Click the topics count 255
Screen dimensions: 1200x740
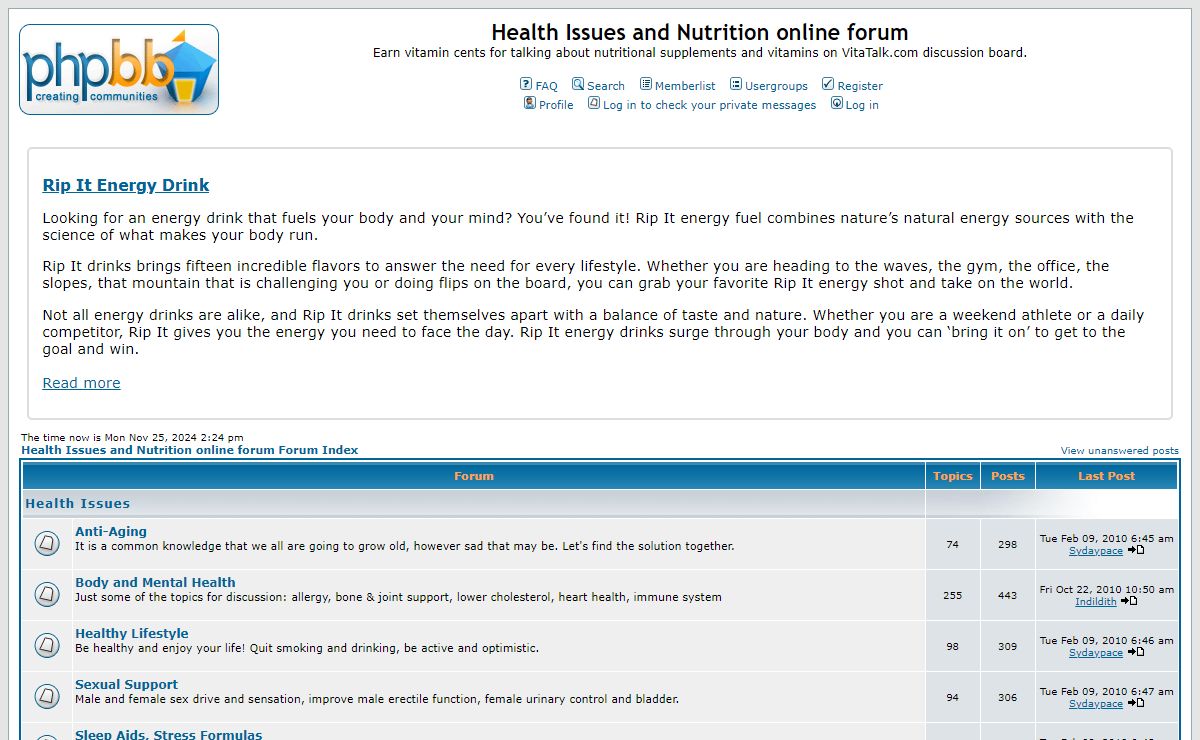(x=952, y=596)
